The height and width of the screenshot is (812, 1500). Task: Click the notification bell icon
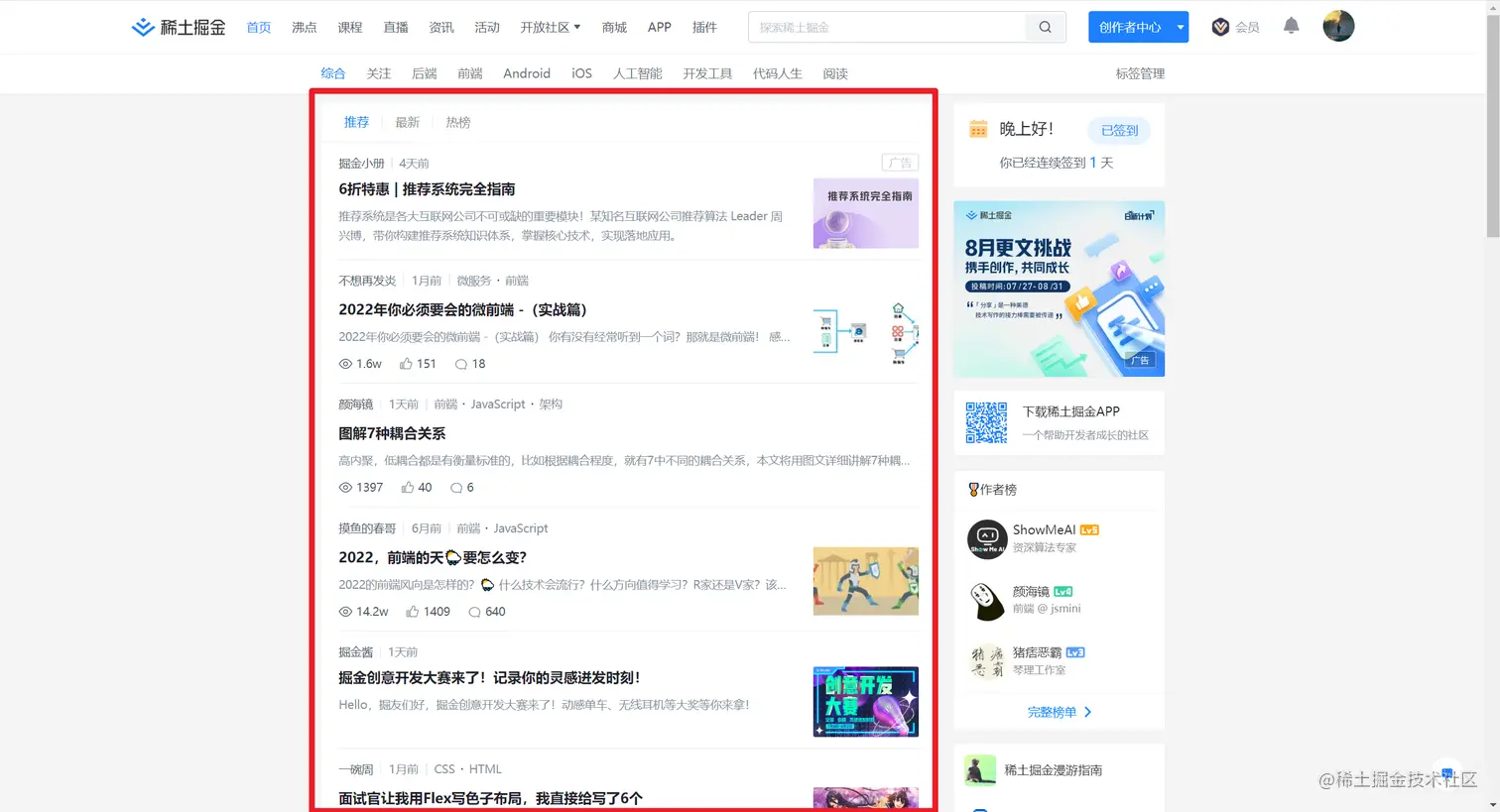(1291, 26)
